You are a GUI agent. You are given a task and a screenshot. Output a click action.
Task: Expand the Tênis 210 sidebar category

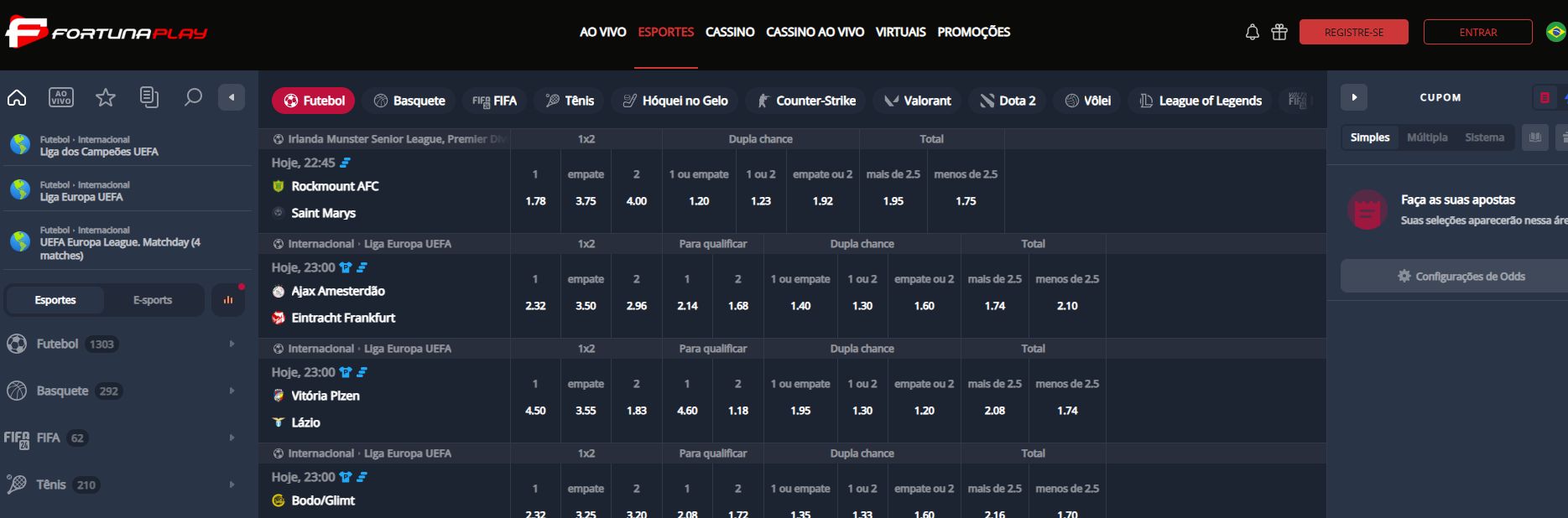tap(126, 484)
